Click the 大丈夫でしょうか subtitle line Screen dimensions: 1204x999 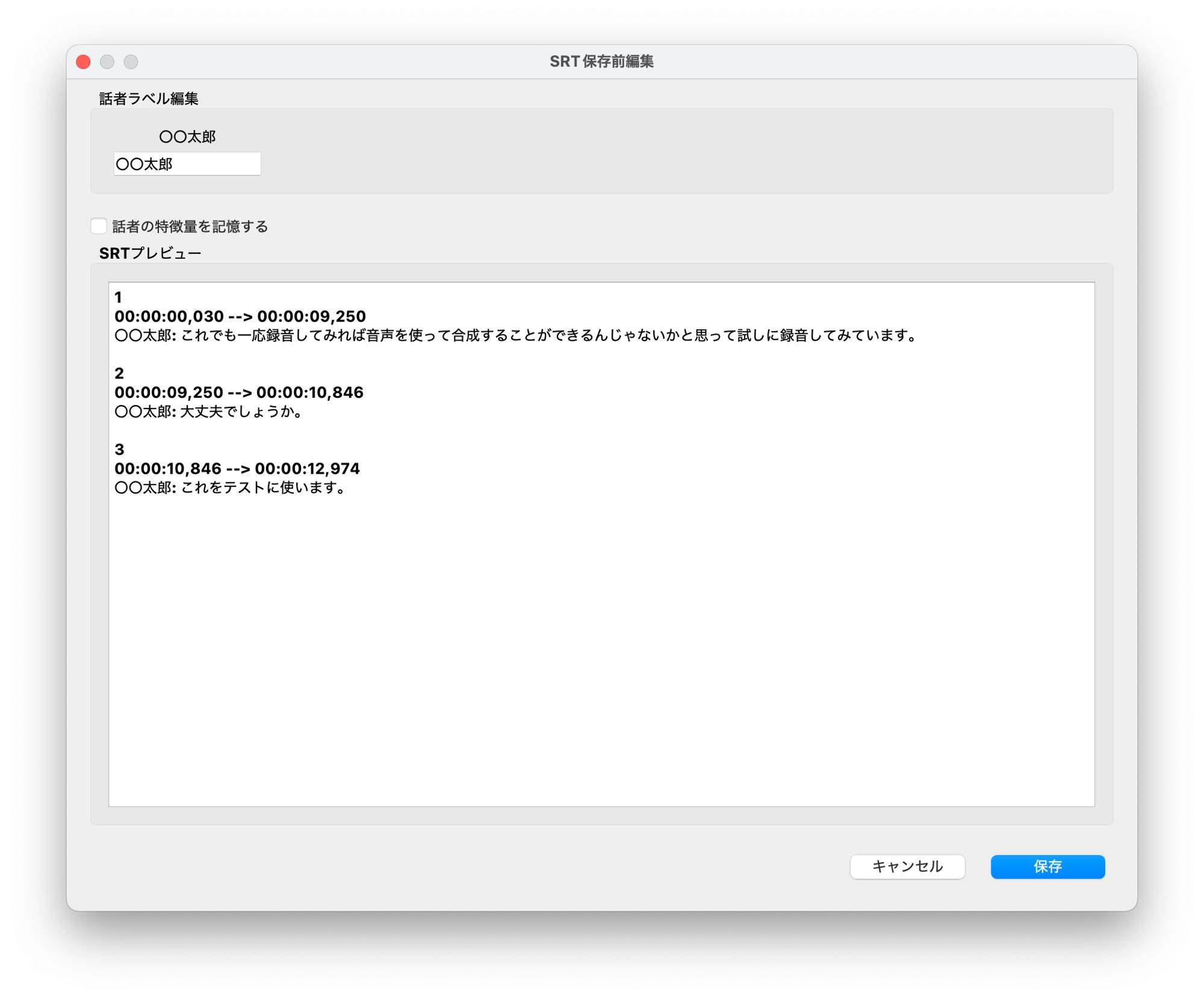click(208, 412)
